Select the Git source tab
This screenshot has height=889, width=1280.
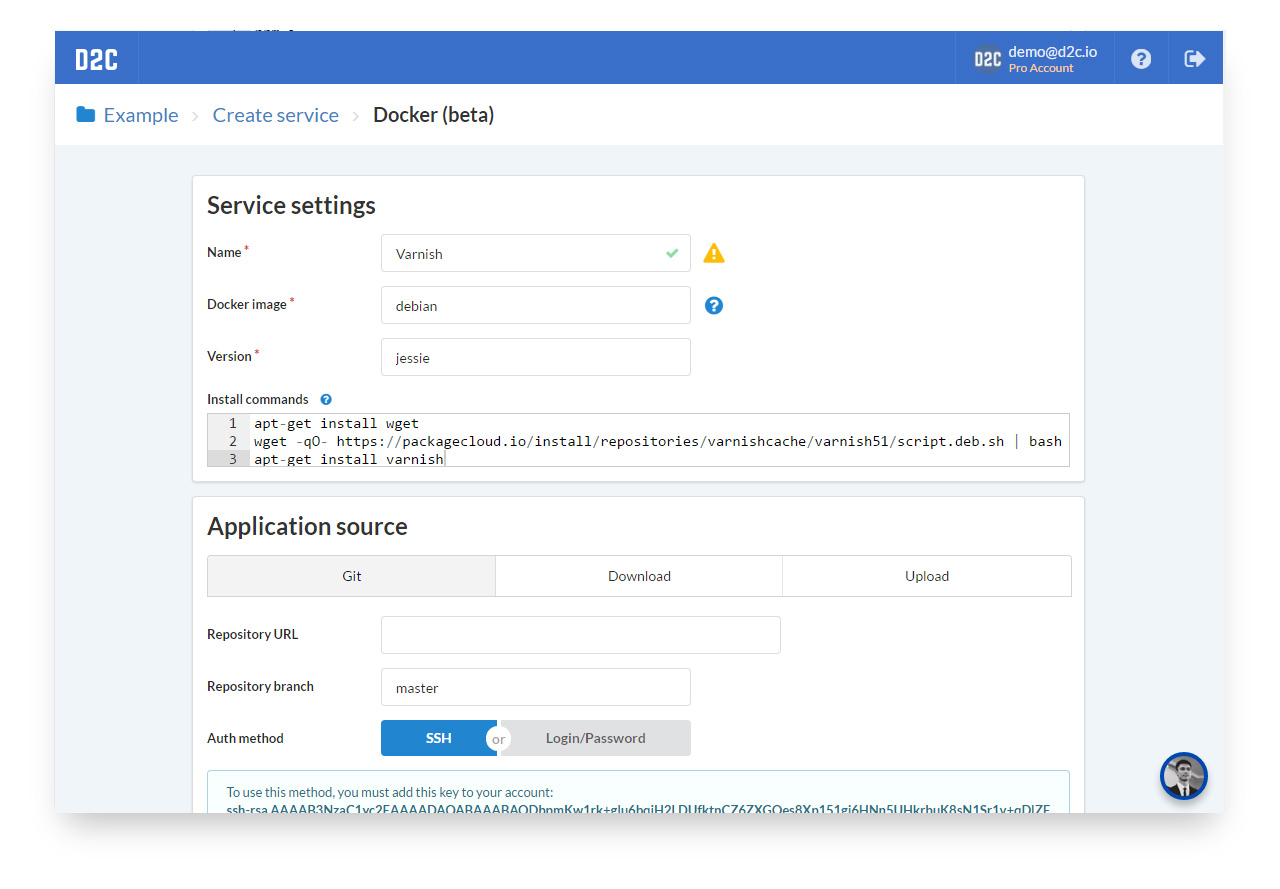click(351, 576)
